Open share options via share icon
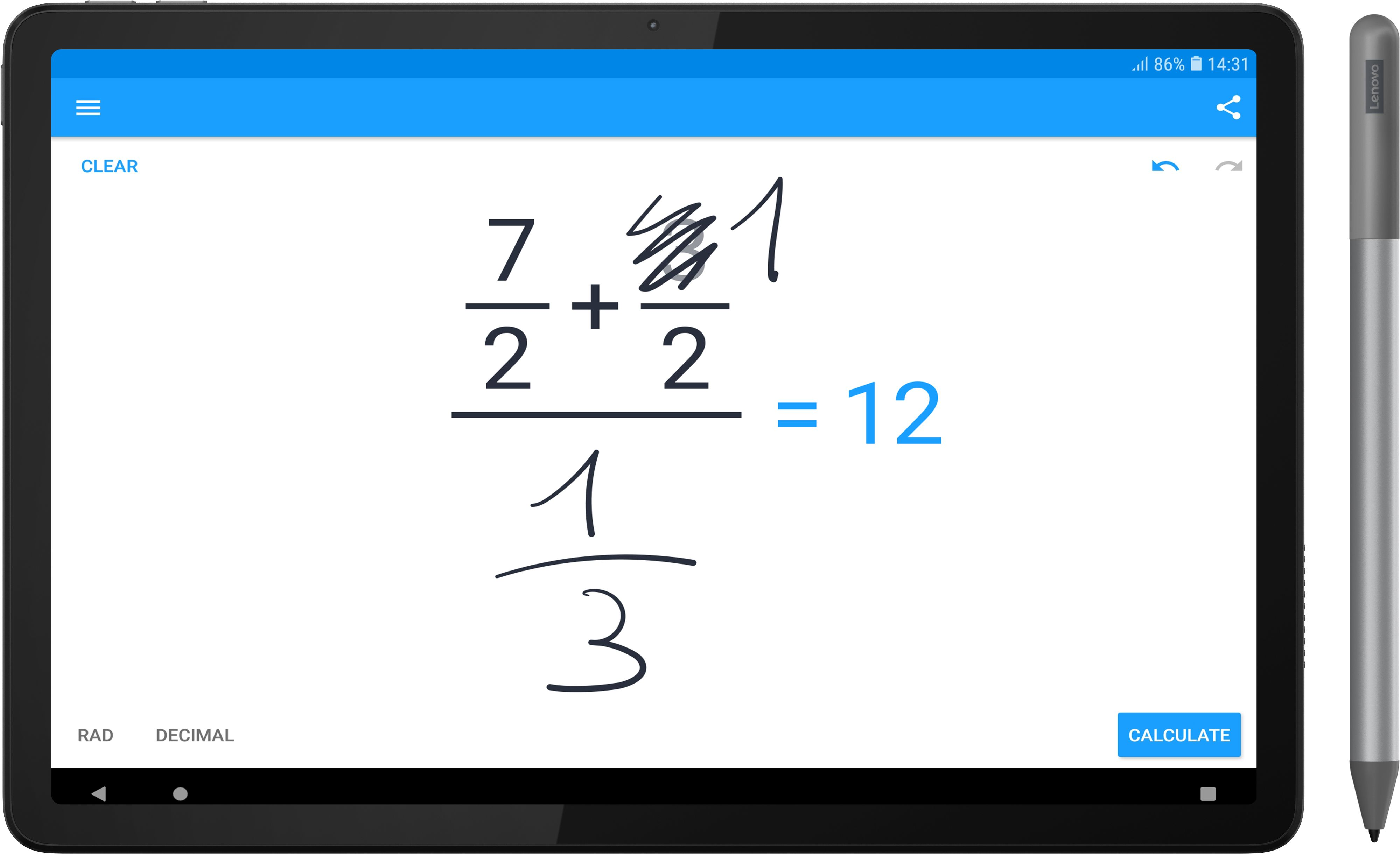 pos(1228,108)
